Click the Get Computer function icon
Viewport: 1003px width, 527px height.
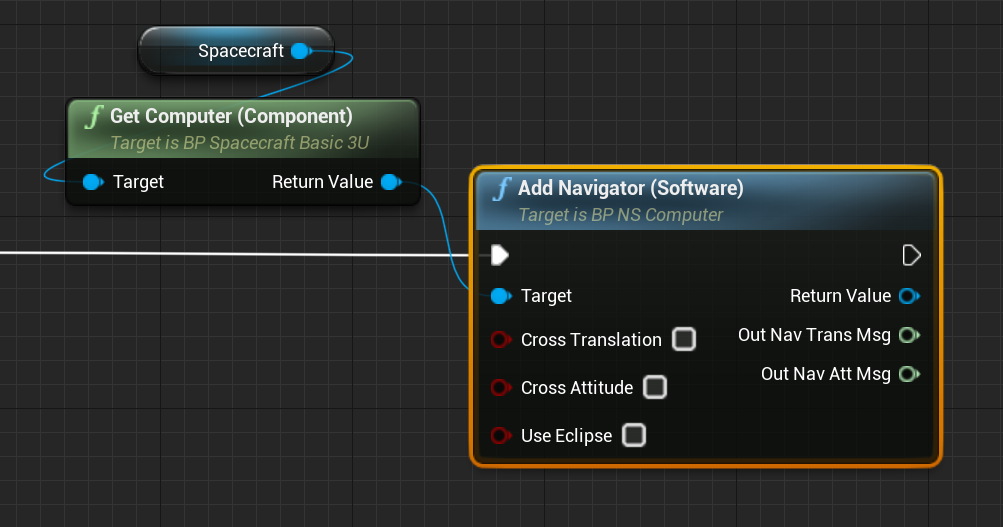click(x=93, y=117)
